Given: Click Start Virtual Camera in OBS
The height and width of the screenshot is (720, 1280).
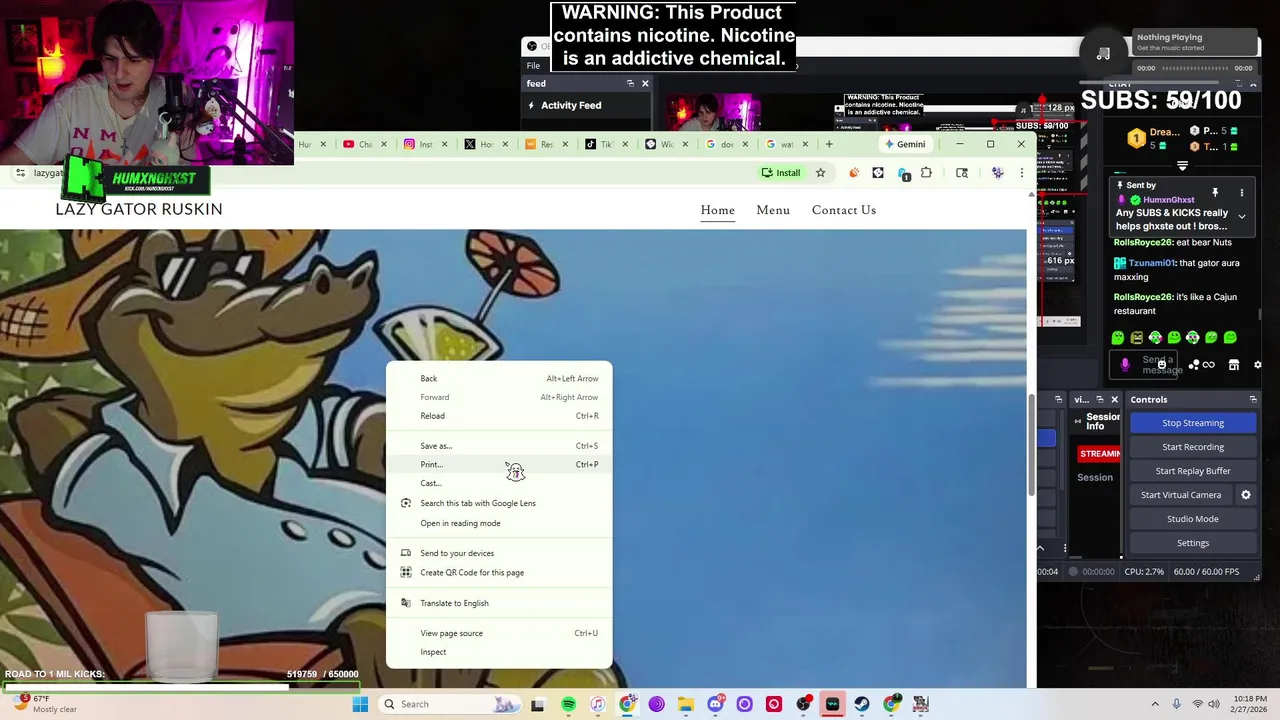Looking at the screenshot, I should (x=1181, y=495).
